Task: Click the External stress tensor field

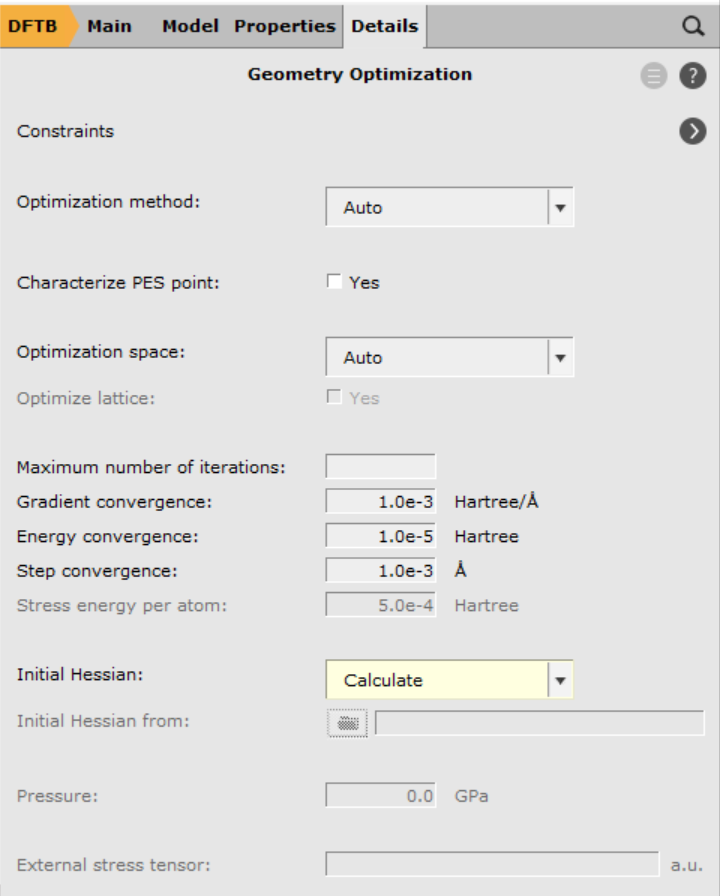Action: (492, 864)
